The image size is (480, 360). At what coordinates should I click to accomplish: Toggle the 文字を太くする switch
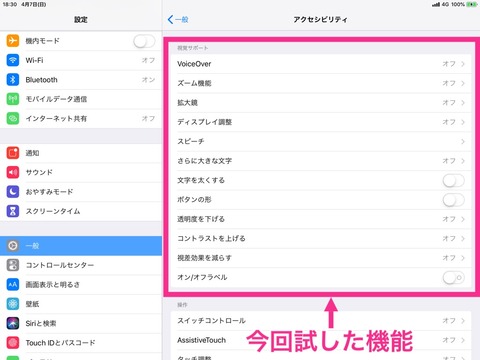point(453,180)
